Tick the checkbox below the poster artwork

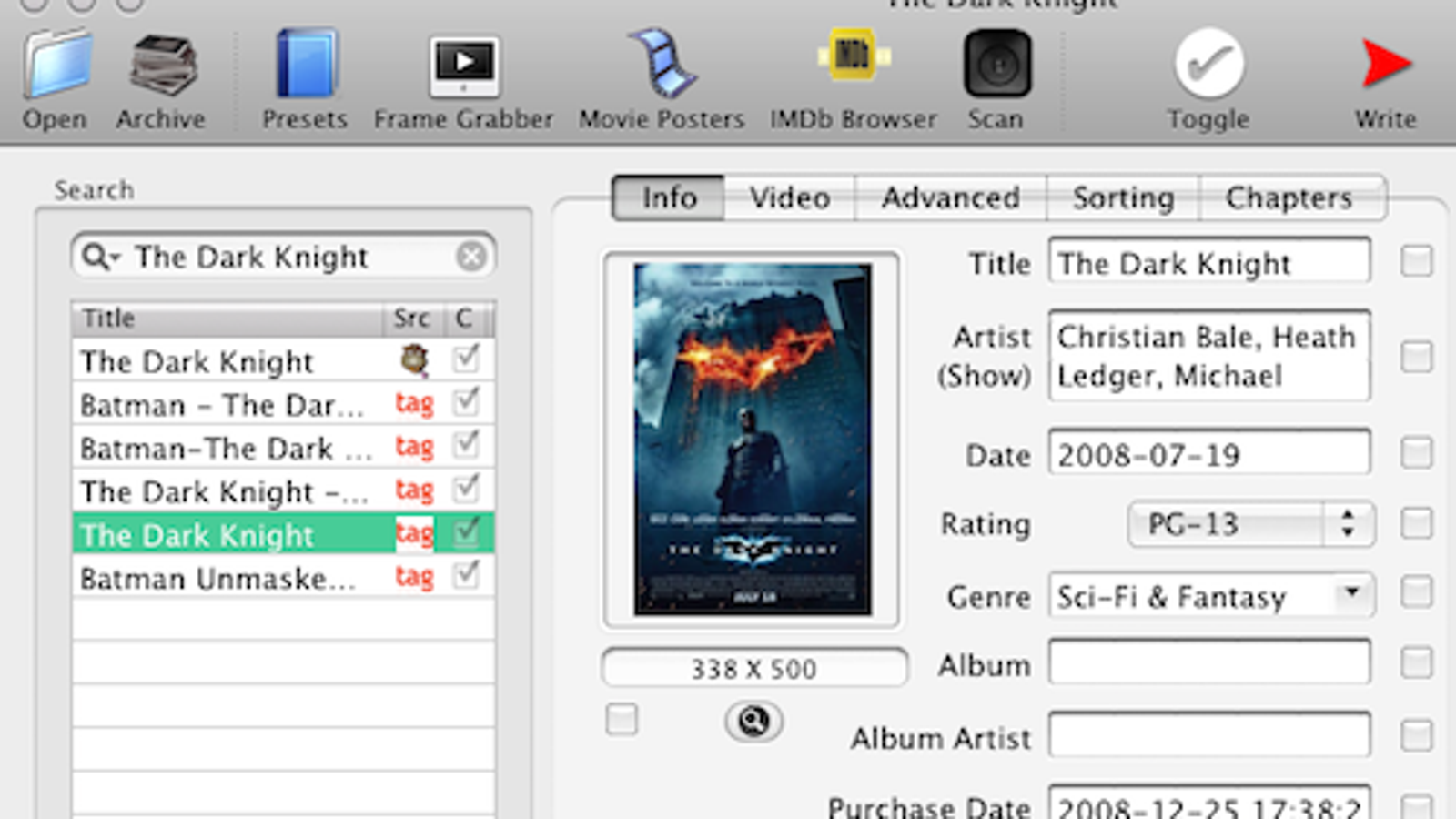[622, 720]
